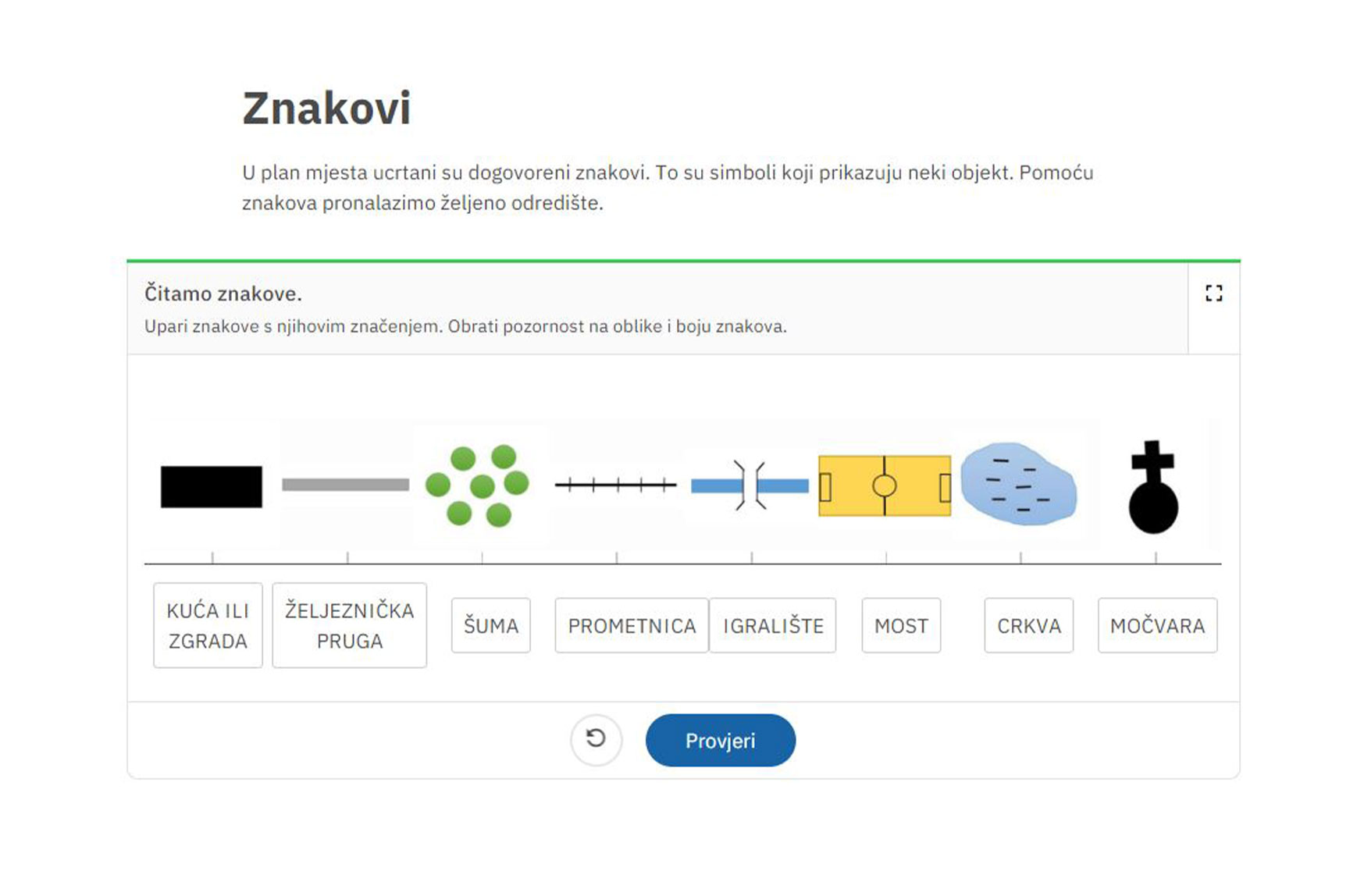Image resolution: width=1364 pixels, height=896 pixels.
Task: Click the green dots forest symbol
Action: tap(478, 485)
